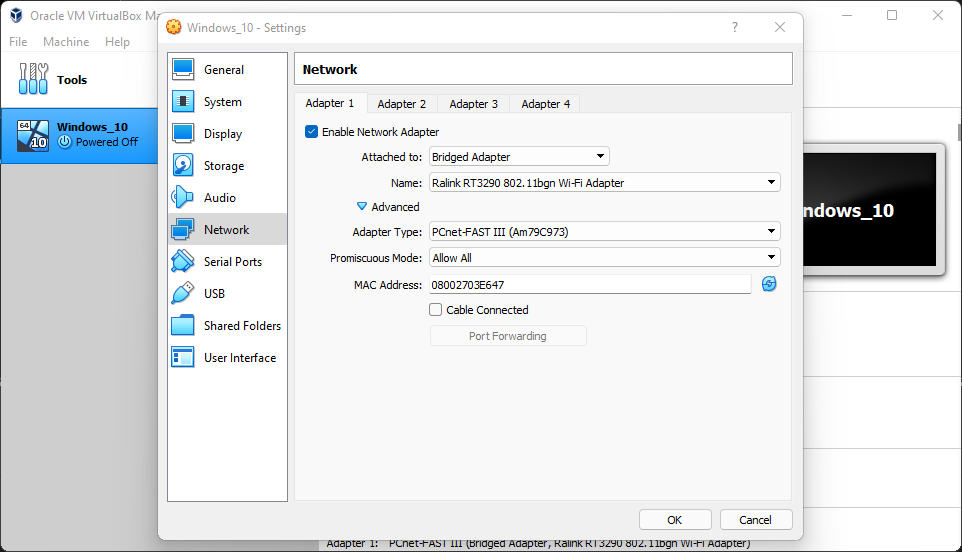Viewport: 962px width, 552px height.
Task: Open the Audio speaker icon
Action: pyautogui.click(x=183, y=198)
